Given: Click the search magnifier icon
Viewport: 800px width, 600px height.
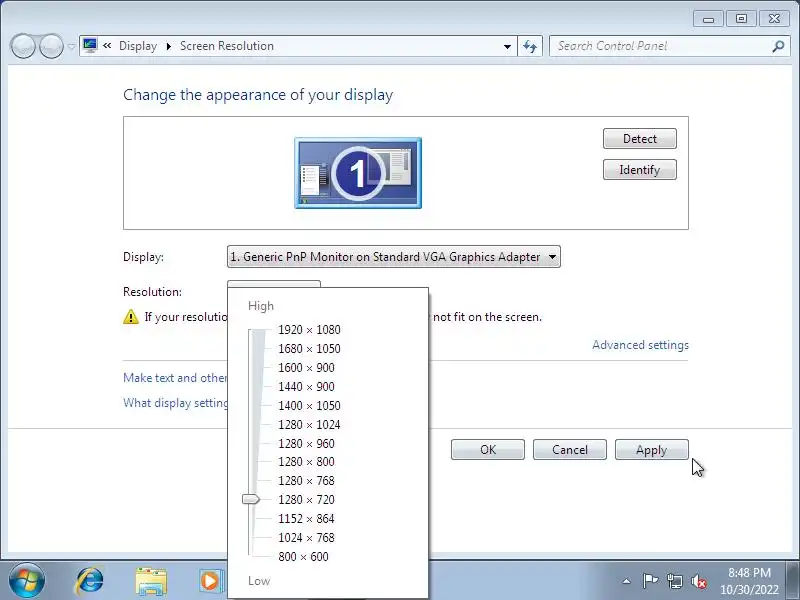Looking at the screenshot, I should (x=778, y=46).
